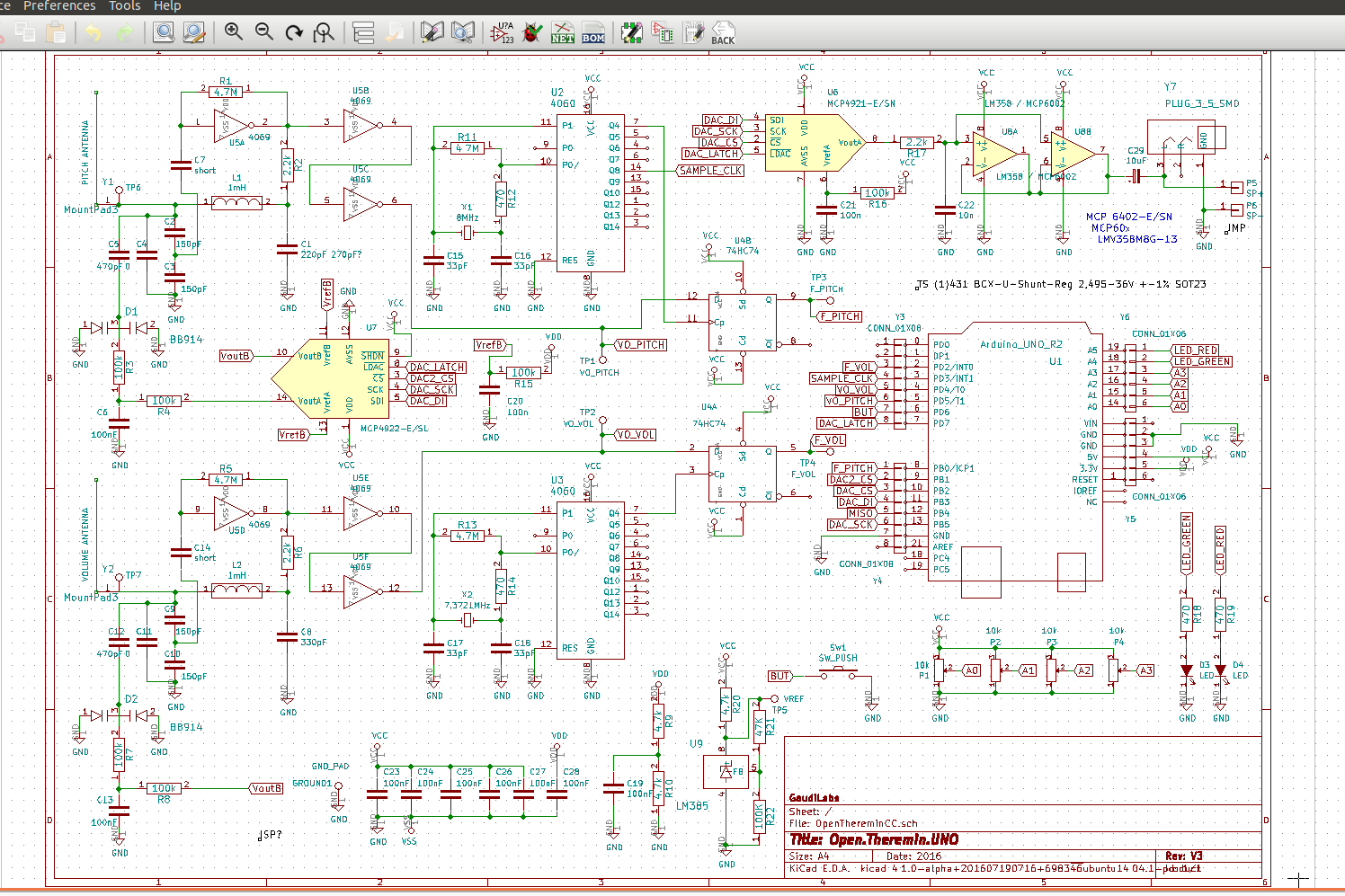Click the L1 1mH inductor
This screenshot has width=1345, height=896.
click(236, 202)
